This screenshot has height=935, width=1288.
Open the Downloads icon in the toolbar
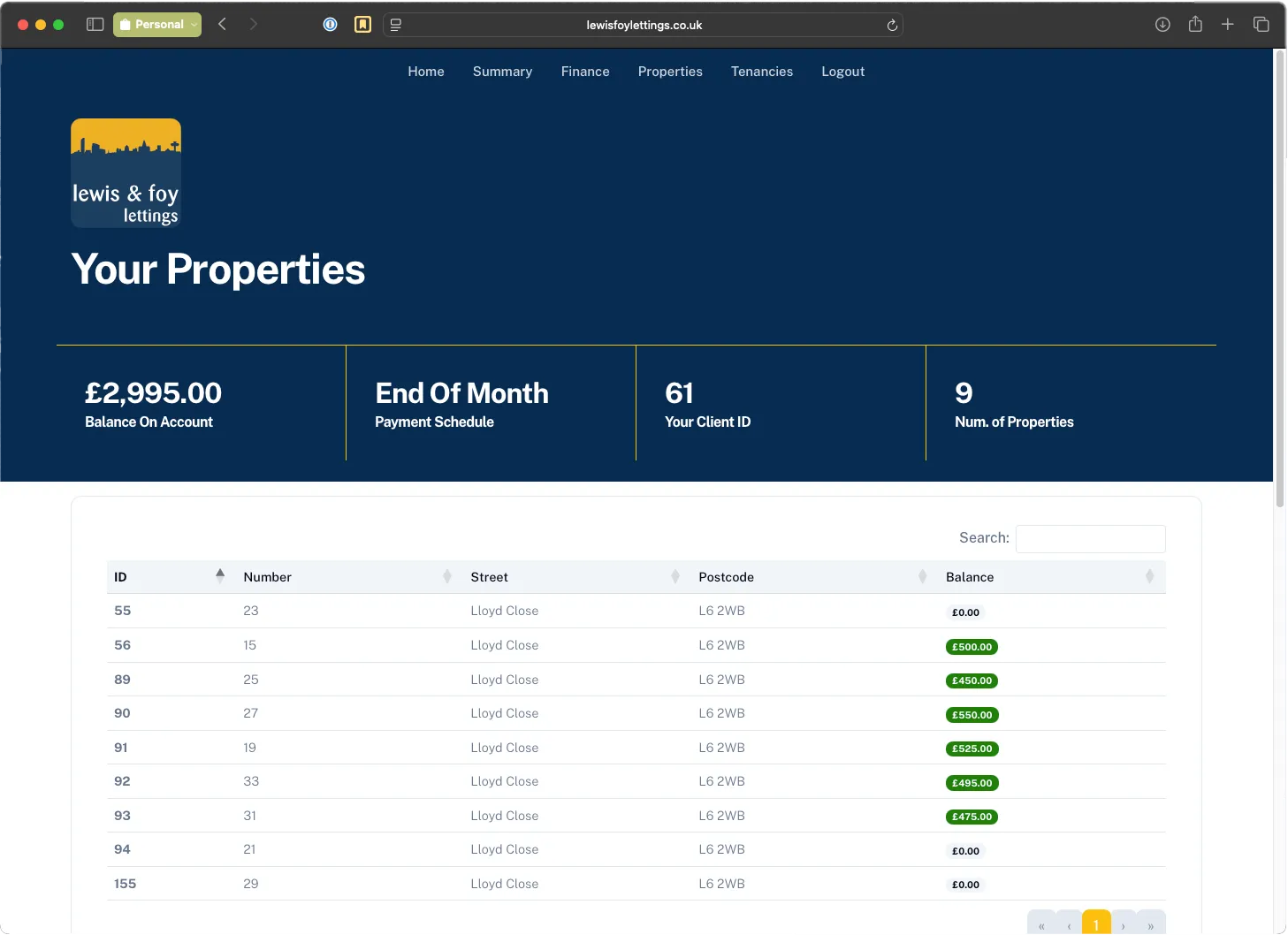1162,24
